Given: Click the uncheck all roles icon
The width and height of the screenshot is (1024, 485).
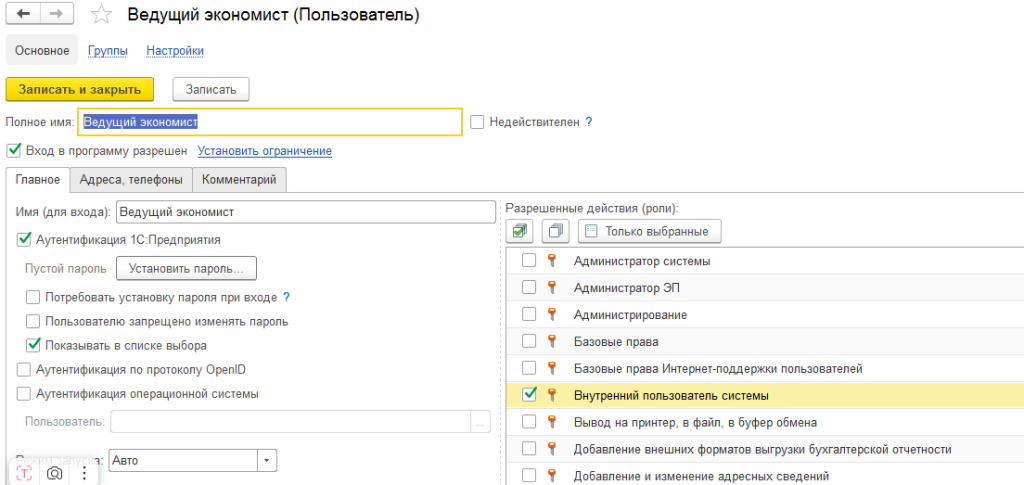Looking at the screenshot, I should pyautogui.click(x=556, y=231).
